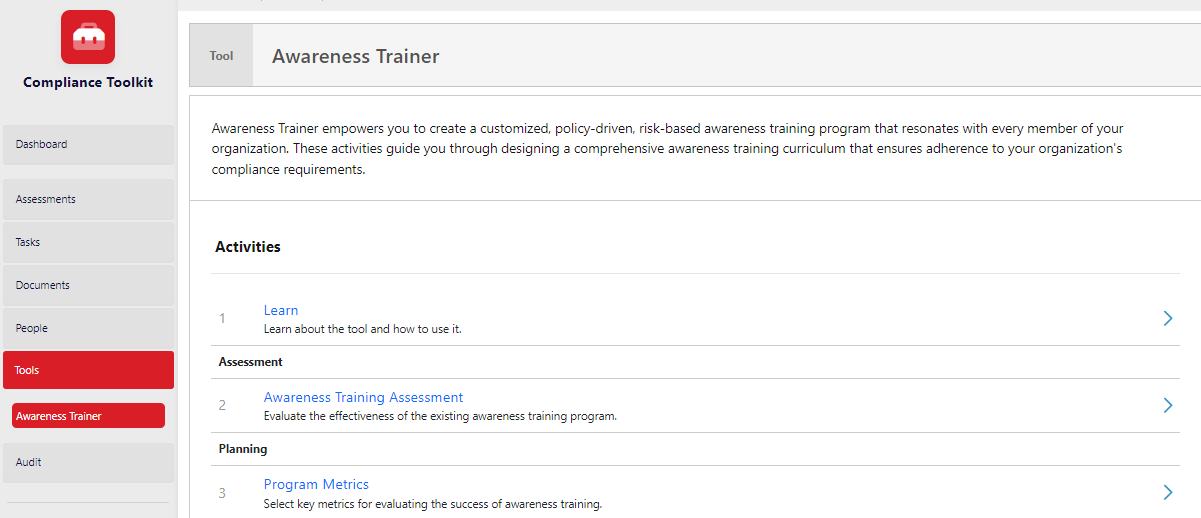Open the People sidebar item
The width and height of the screenshot is (1201, 518).
[88, 328]
